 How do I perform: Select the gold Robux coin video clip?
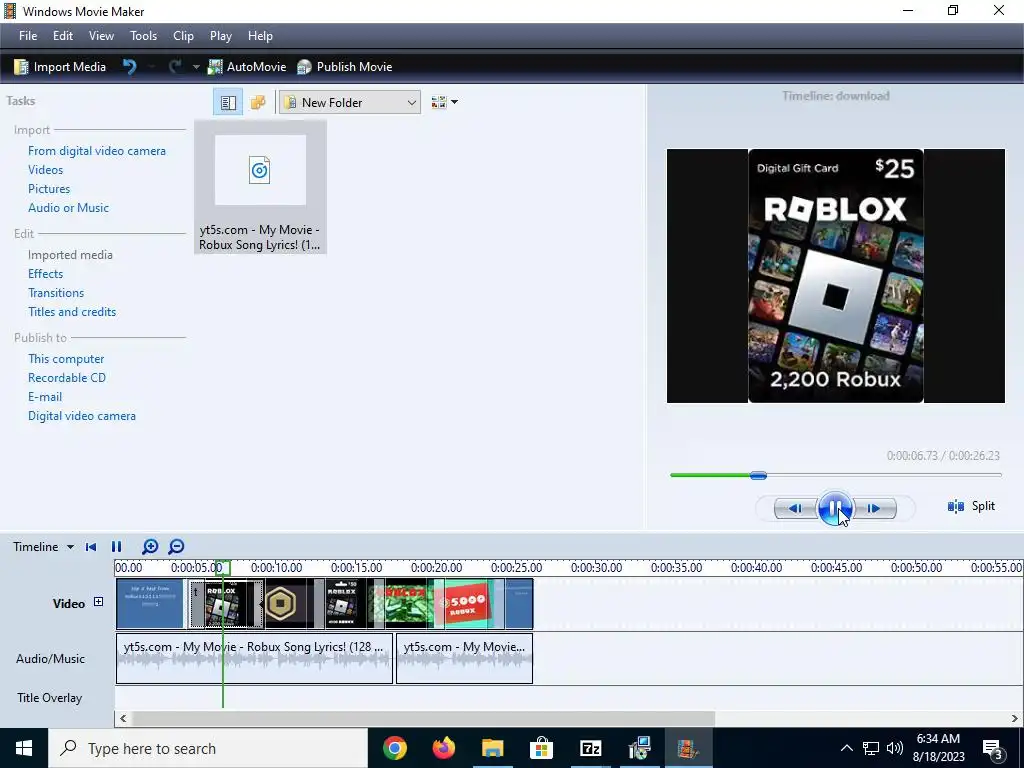[x=288, y=603]
